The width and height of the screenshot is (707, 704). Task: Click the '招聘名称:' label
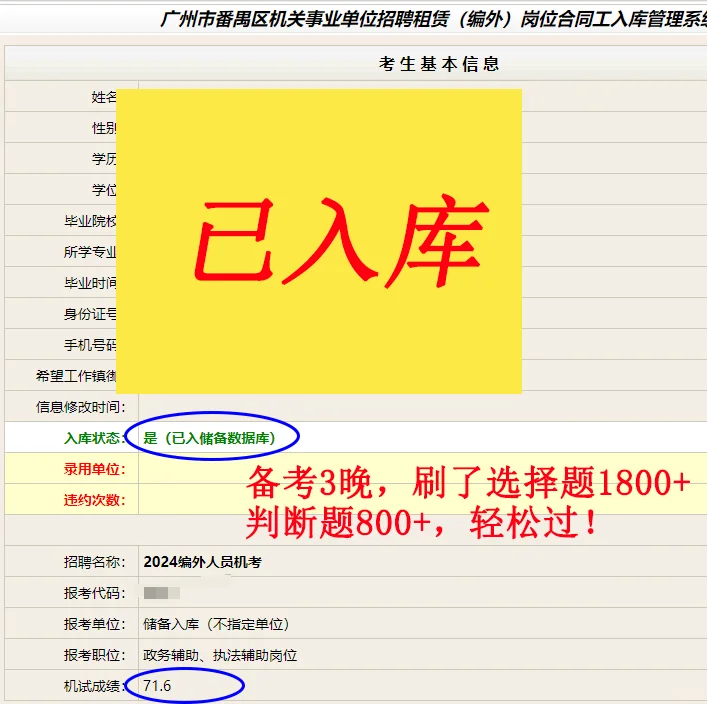[95, 562]
